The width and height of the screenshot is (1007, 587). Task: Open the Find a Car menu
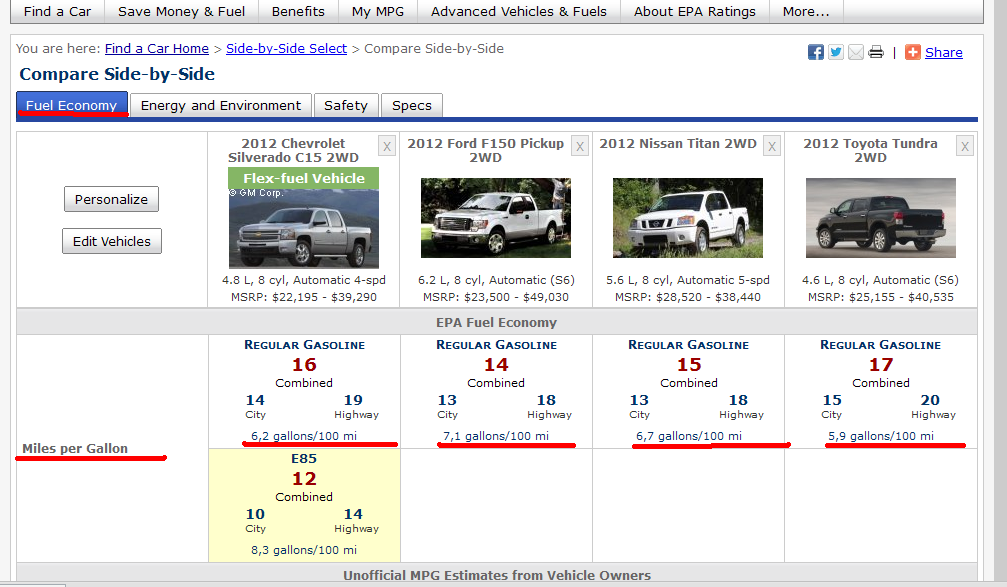[x=57, y=11]
